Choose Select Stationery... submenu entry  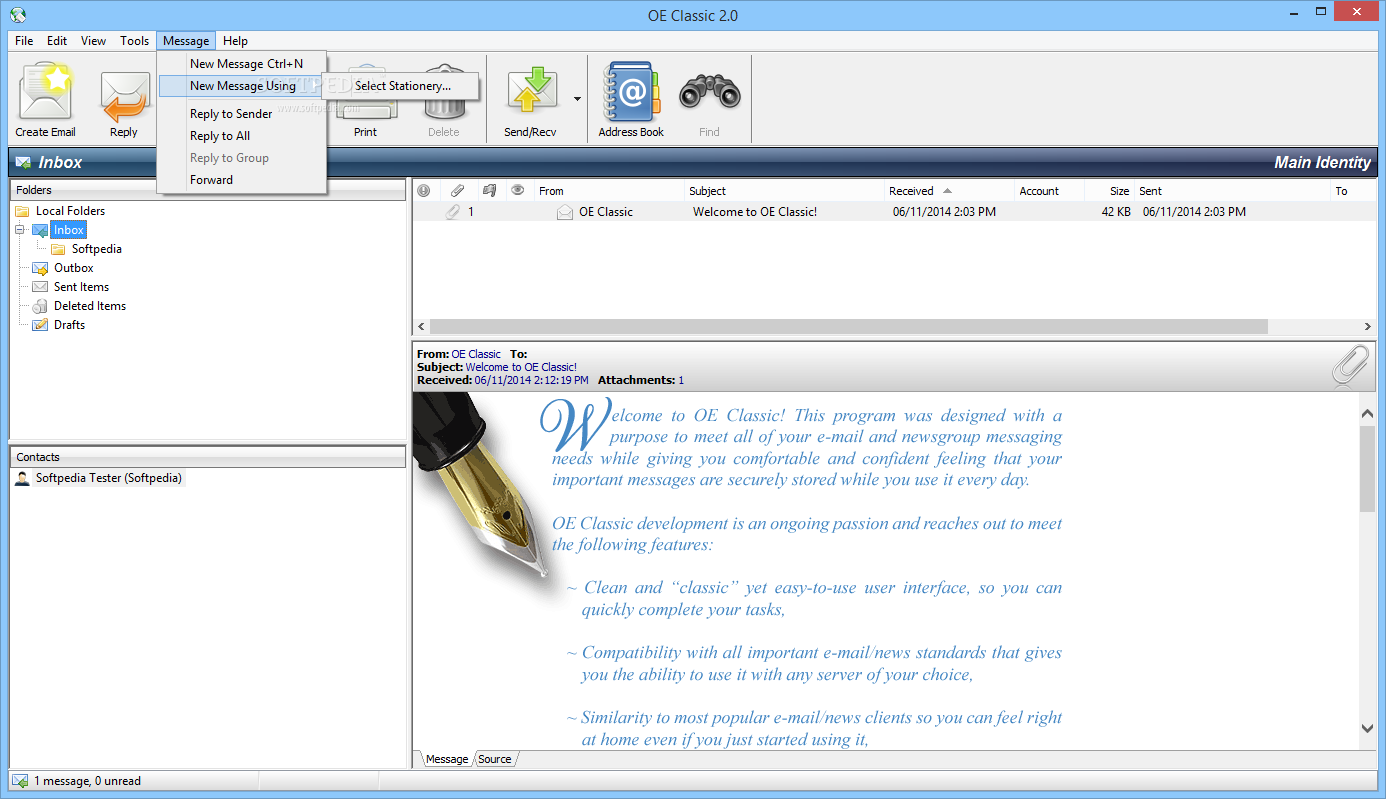click(403, 86)
